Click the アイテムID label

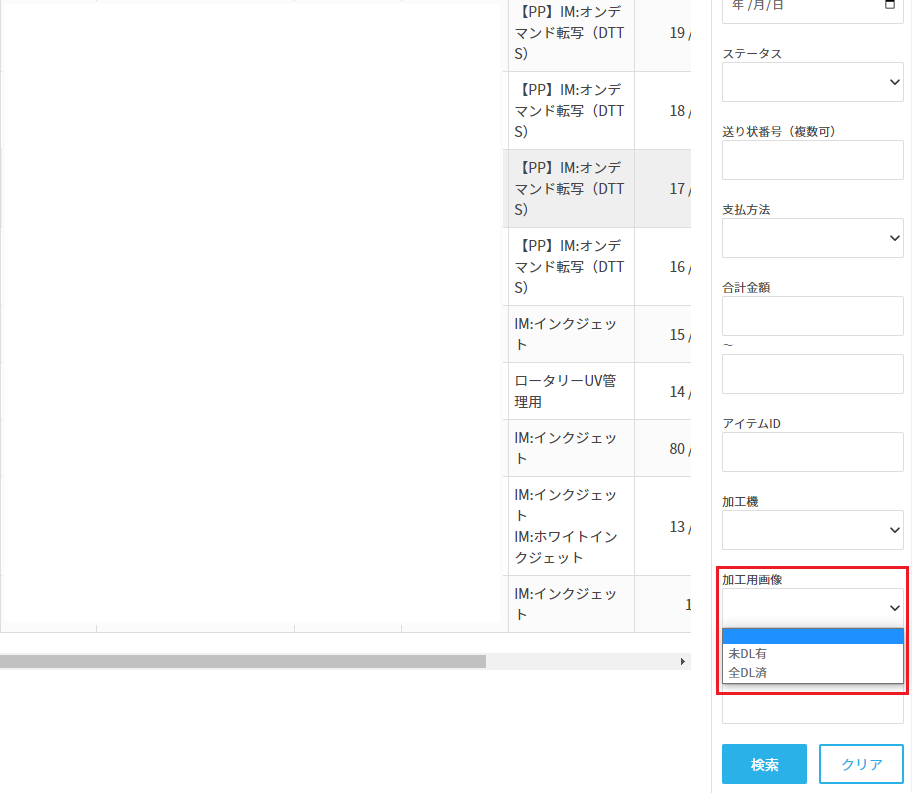coord(751,424)
